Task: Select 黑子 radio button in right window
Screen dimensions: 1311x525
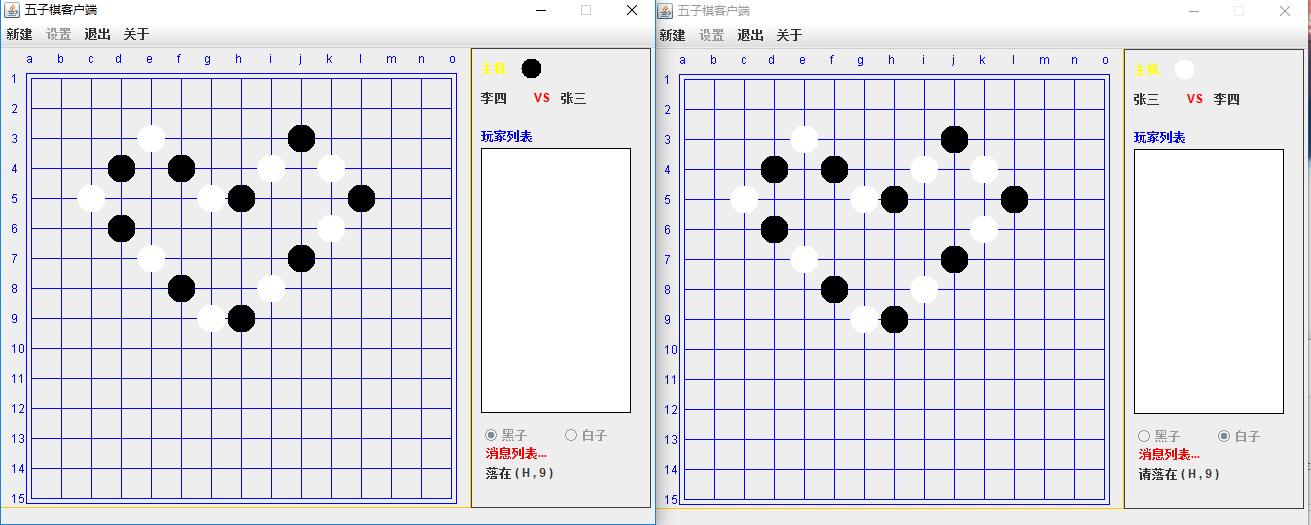Action: pos(1159,436)
